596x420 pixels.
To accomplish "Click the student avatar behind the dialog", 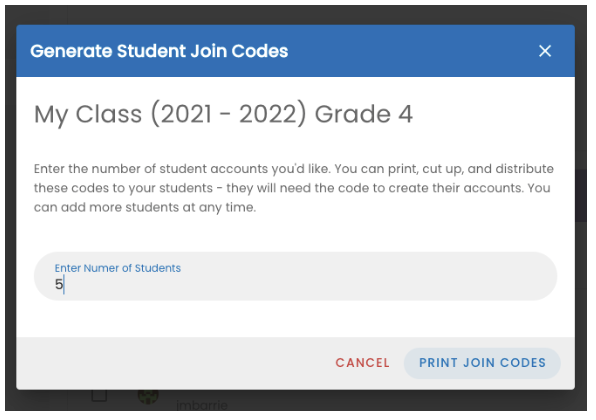I will pos(148,396).
